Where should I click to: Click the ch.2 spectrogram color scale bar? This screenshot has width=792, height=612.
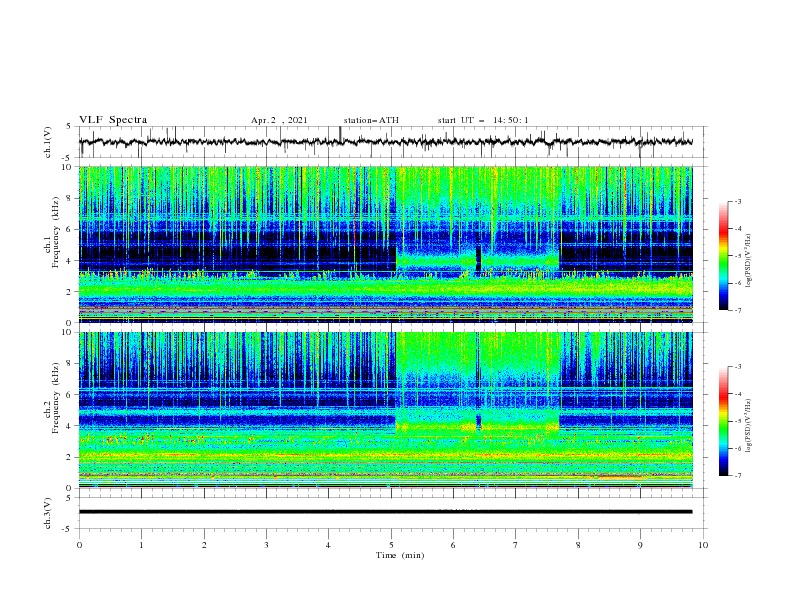pos(724,421)
